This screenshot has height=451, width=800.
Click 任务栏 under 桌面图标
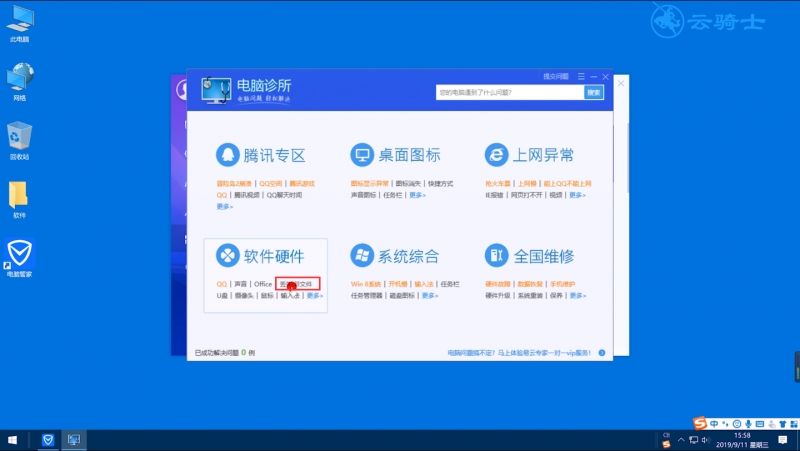coord(393,195)
